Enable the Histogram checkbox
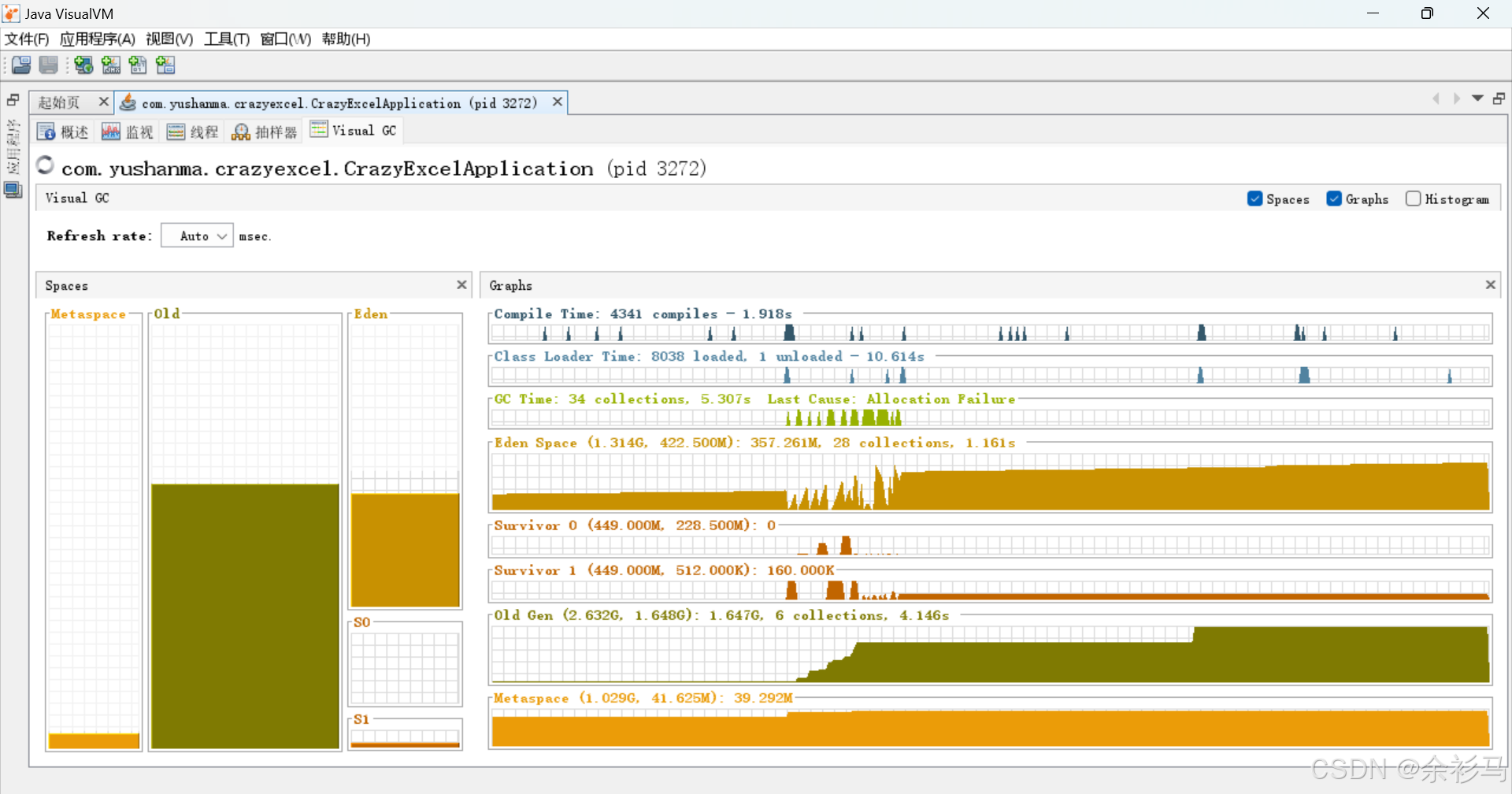Viewport: 1512px width, 794px height. coord(1414,198)
